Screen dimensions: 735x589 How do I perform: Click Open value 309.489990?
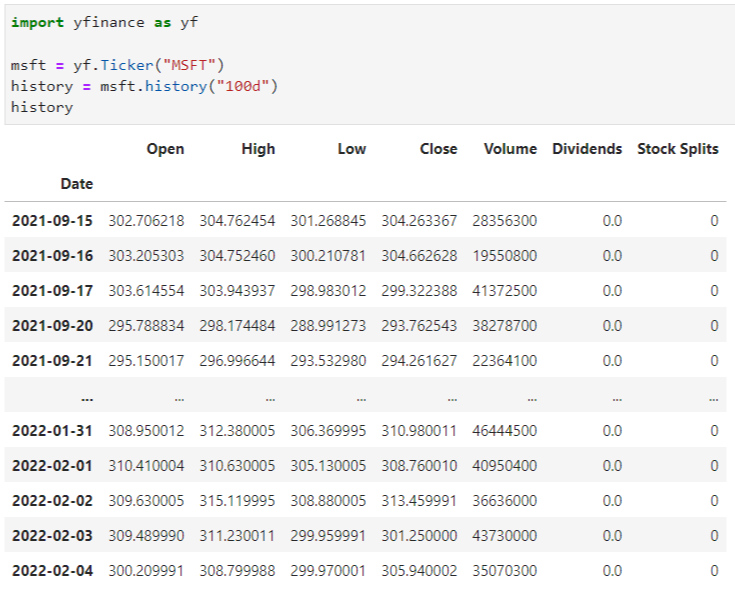tap(146, 536)
